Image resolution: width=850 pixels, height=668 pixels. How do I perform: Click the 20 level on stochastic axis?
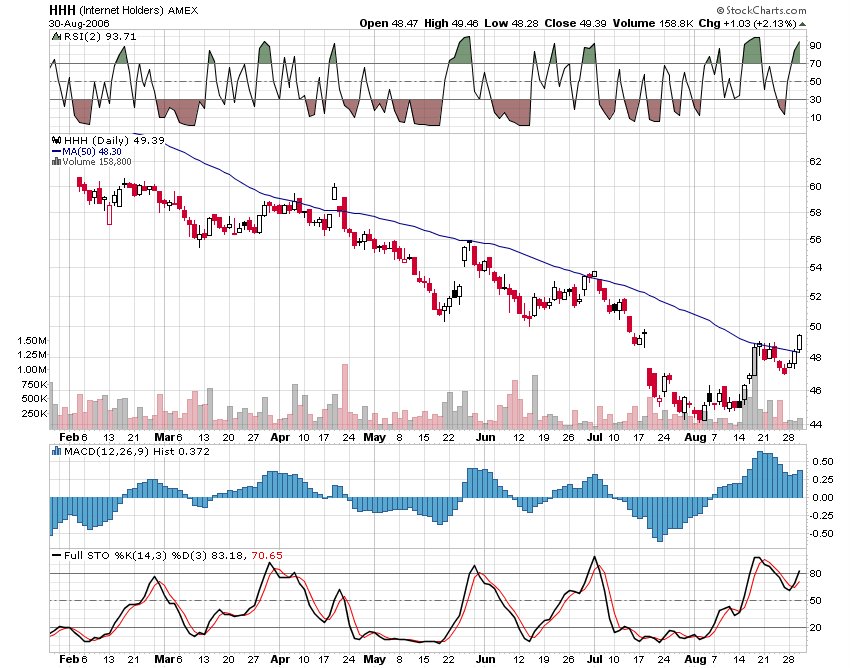point(815,628)
